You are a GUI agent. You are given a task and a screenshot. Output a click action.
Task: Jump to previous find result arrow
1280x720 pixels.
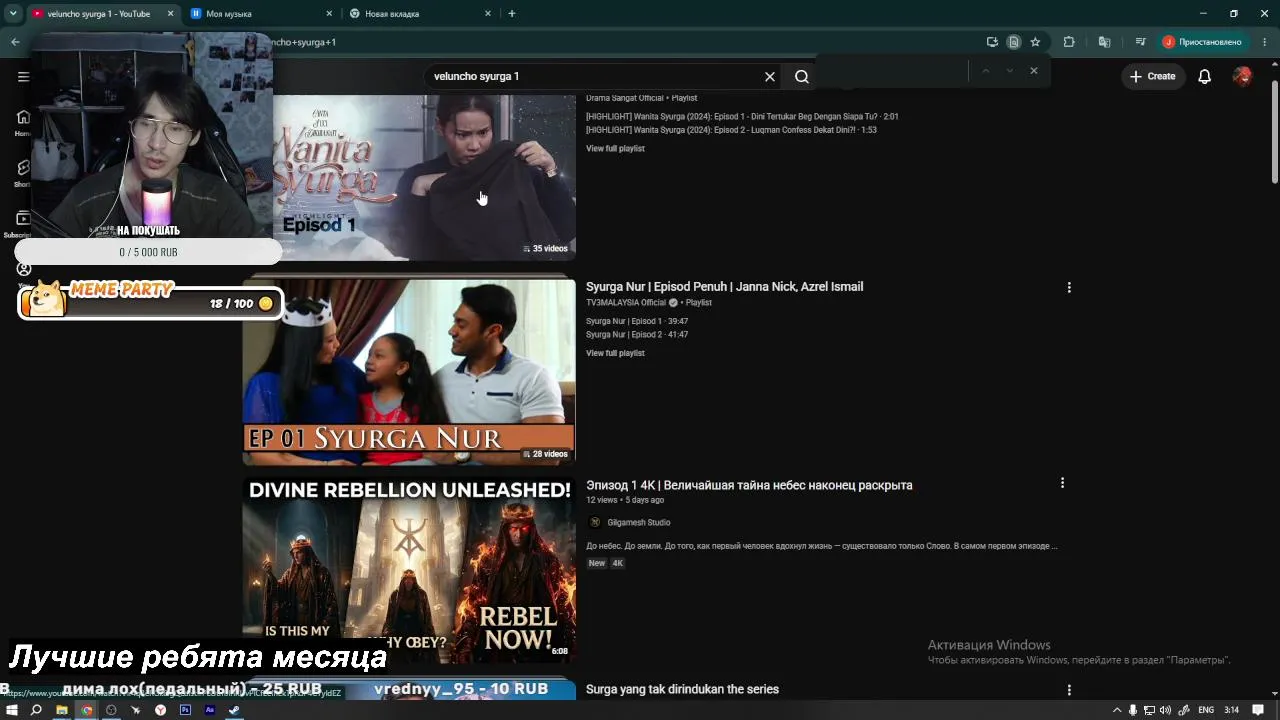(985, 71)
